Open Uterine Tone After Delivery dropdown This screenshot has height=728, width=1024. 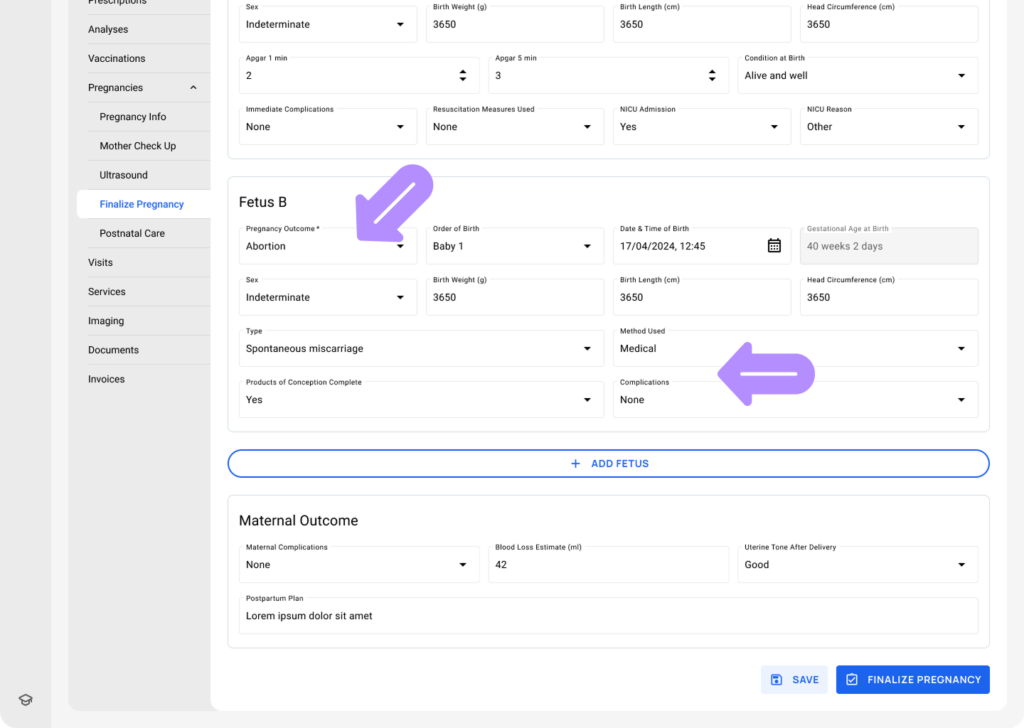tap(858, 565)
